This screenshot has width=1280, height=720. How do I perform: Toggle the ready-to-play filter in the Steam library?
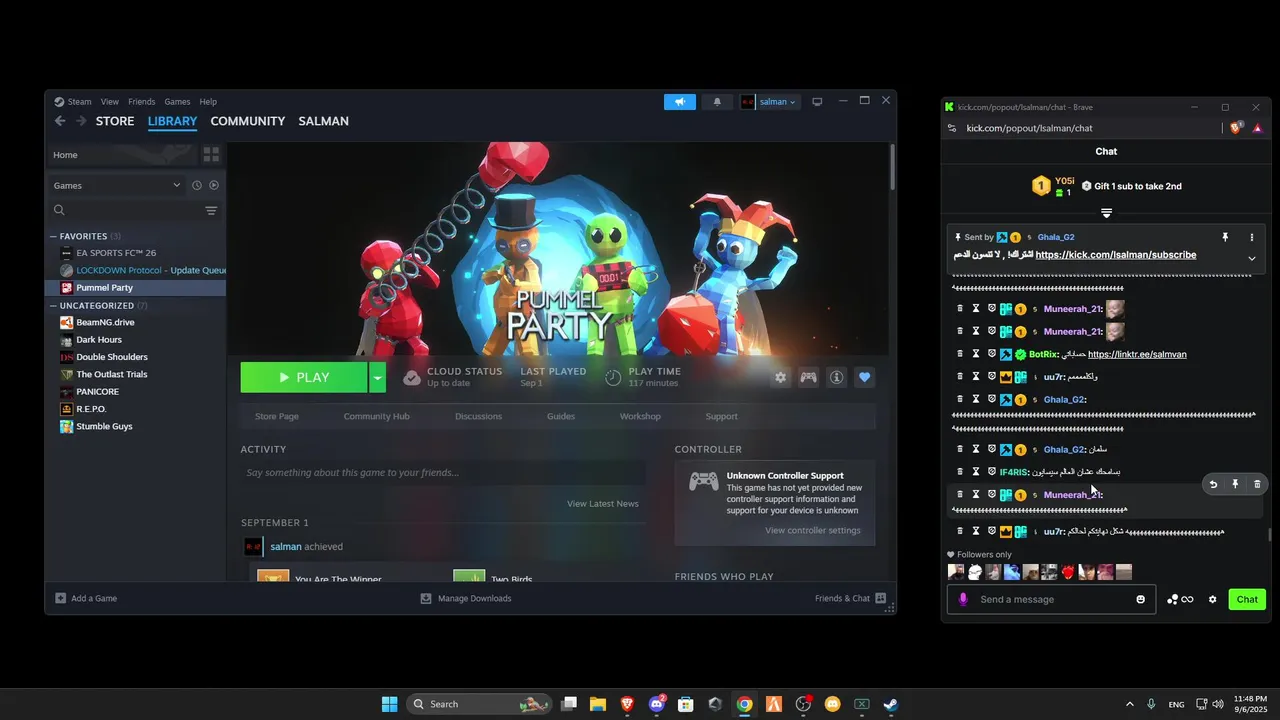click(214, 185)
